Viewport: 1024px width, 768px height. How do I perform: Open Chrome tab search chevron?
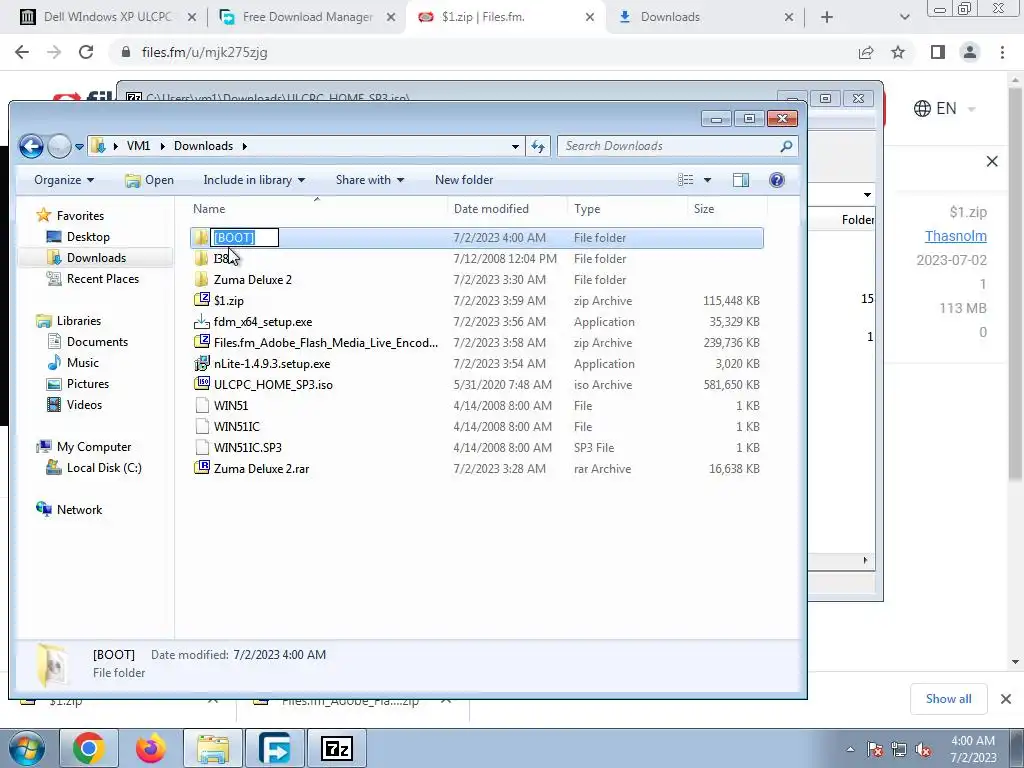pos(904,17)
